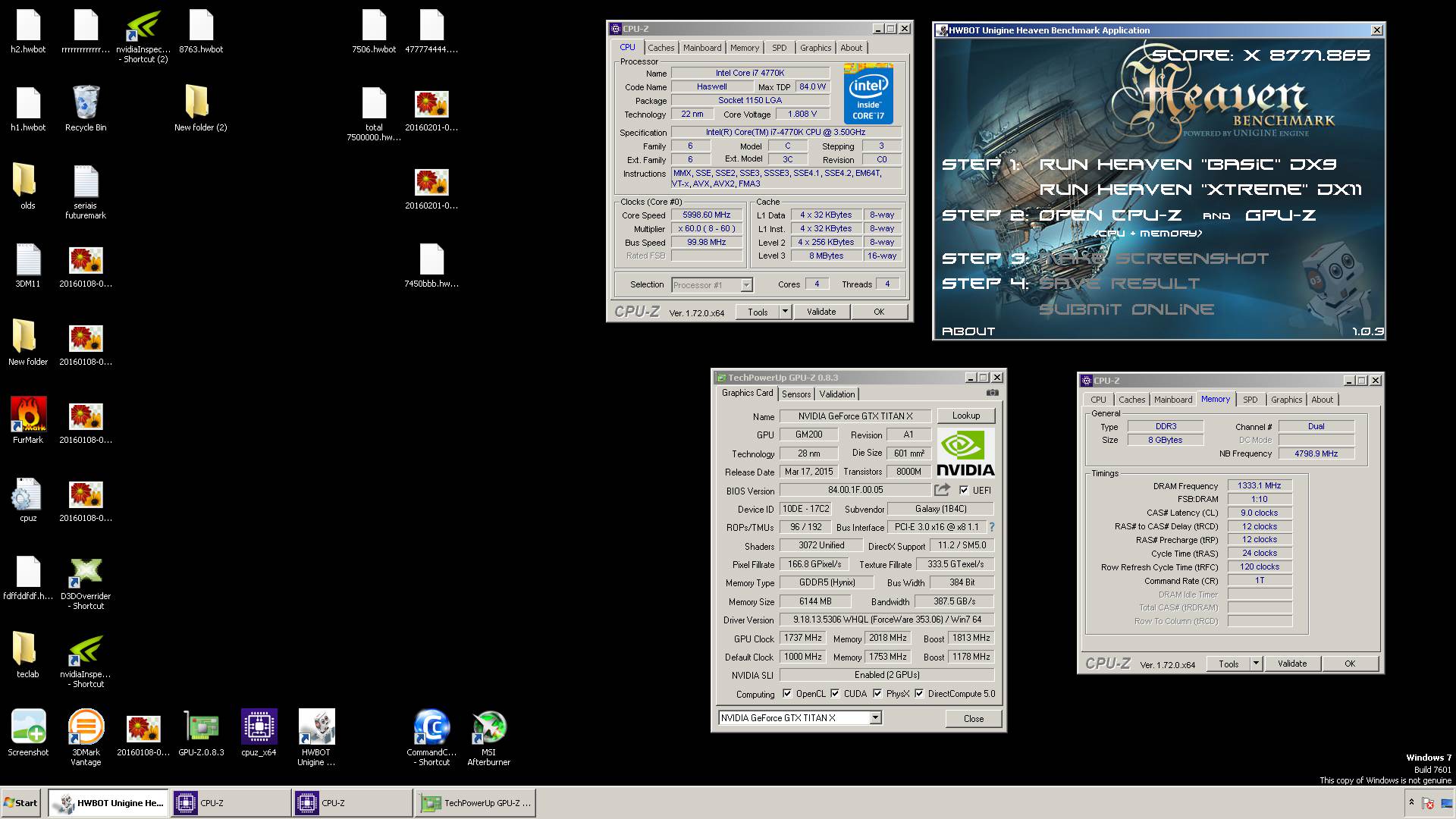Image resolution: width=1456 pixels, height=819 pixels.
Task: Toggle the PhysX checkbox
Action: tap(877, 693)
